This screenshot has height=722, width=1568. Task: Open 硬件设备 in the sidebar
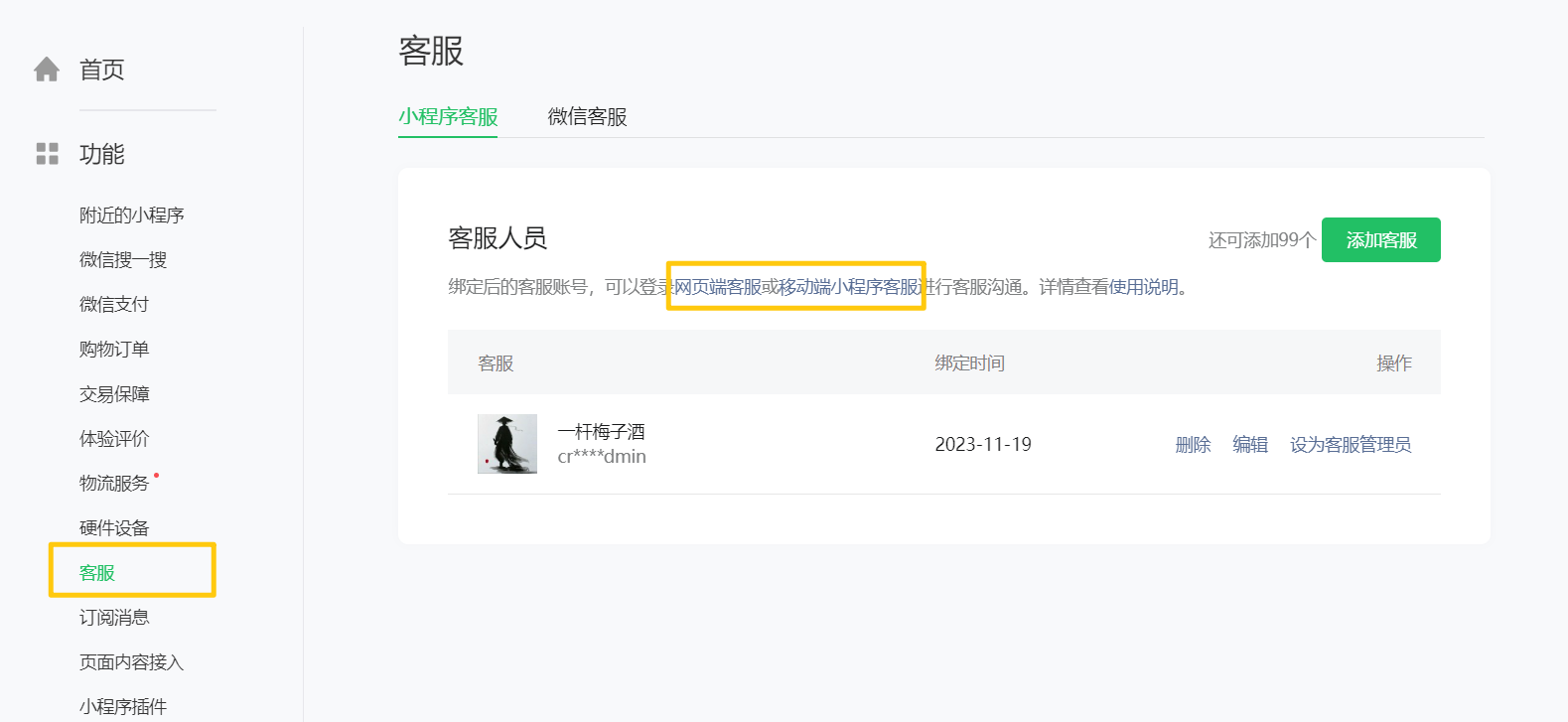[114, 528]
